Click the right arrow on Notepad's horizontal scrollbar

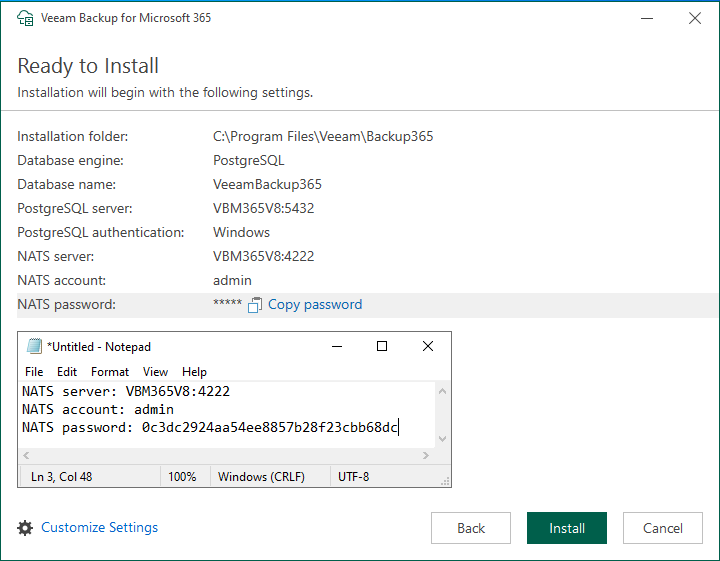[427, 456]
